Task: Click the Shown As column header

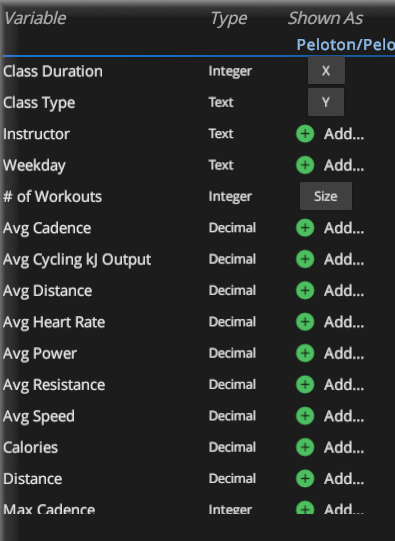Action: (326, 18)
